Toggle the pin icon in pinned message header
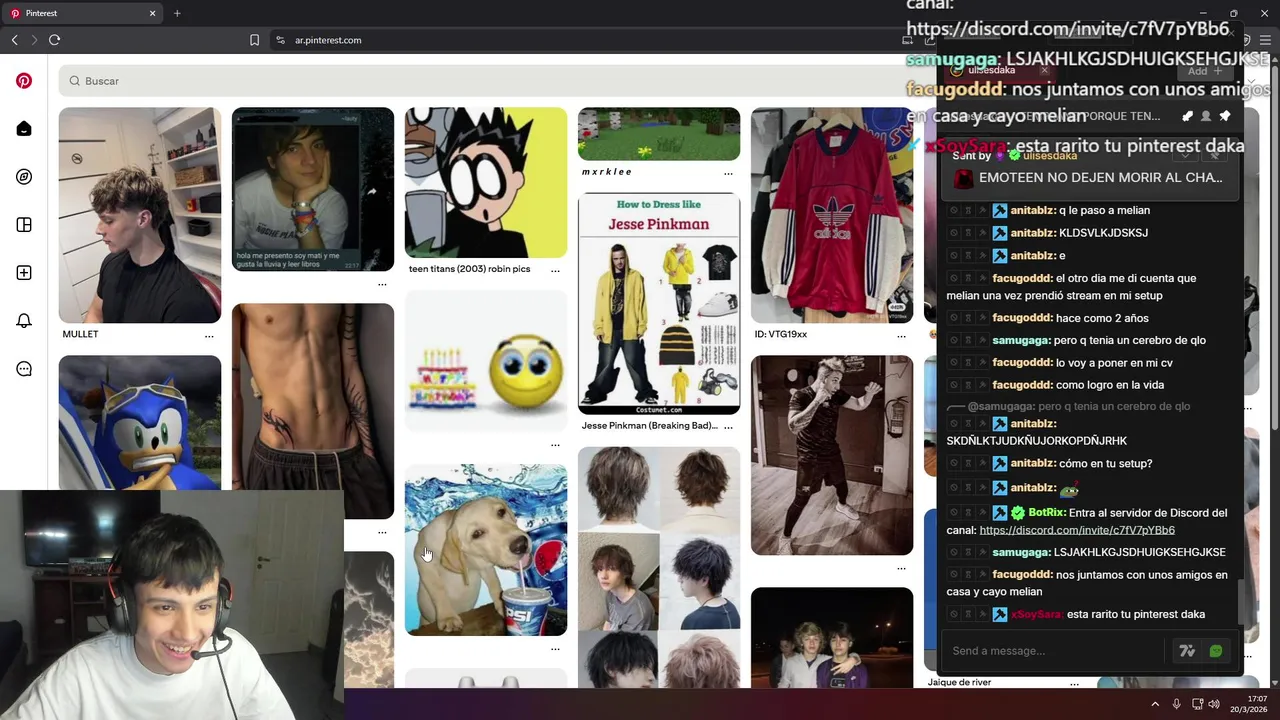 1225,116
